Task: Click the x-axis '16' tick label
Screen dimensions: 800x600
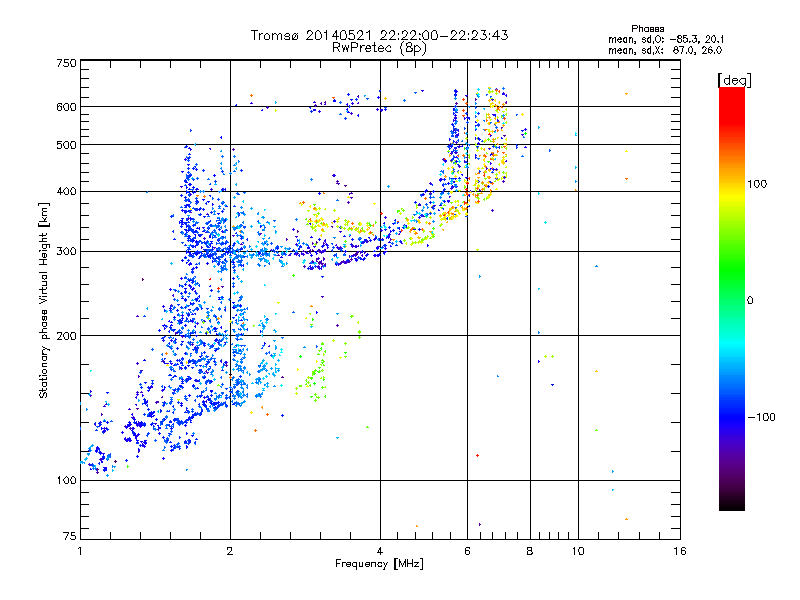Action: click(x=680, y=551)
